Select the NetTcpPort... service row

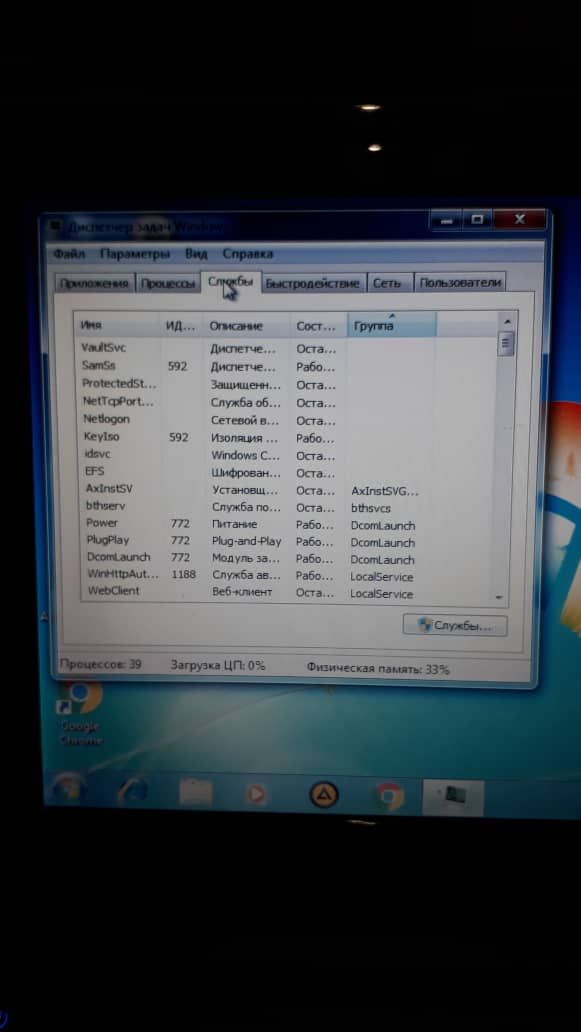click(x=286, y=401)
